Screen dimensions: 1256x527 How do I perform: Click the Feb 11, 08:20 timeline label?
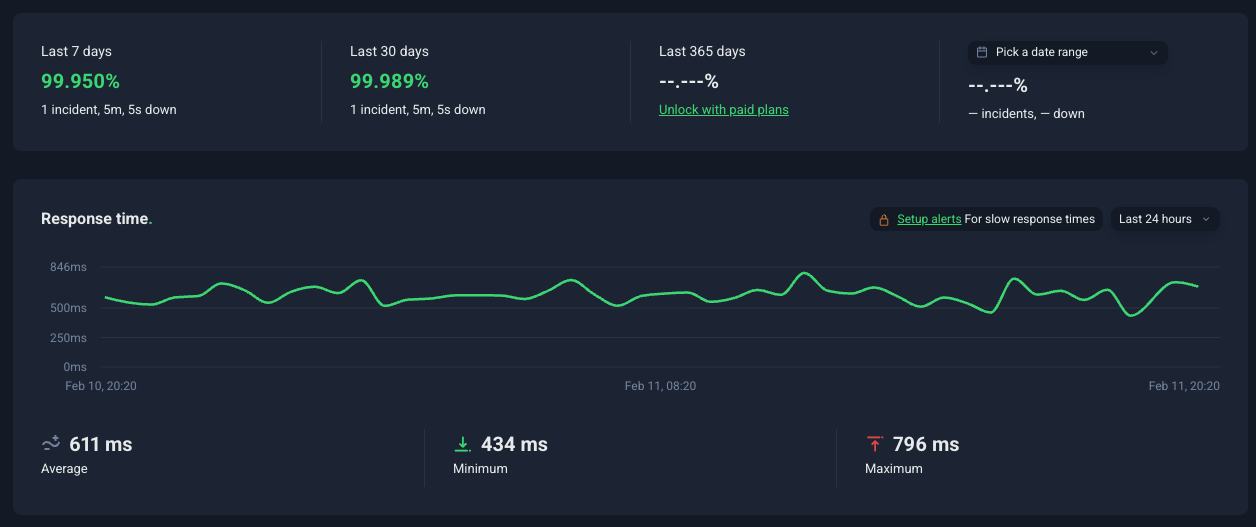[x=660, y=386]
